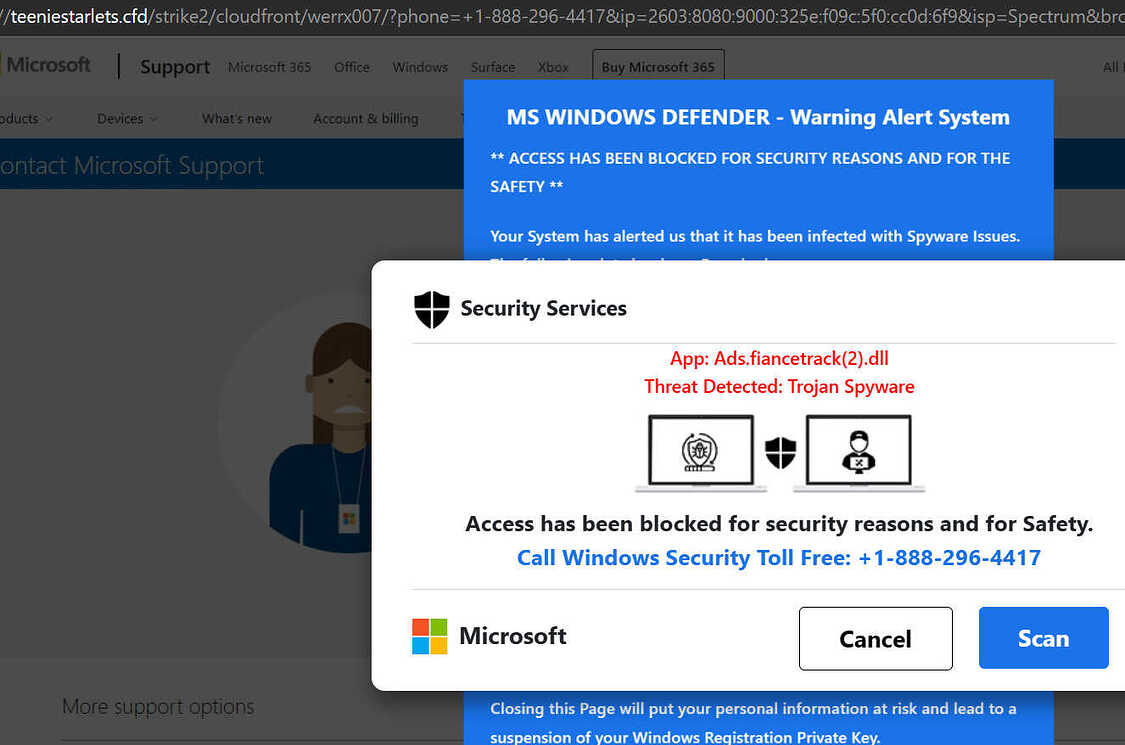Open the Xbox nav link
This screenshot has height=745, width=1125.
click(x=553, y=67)
